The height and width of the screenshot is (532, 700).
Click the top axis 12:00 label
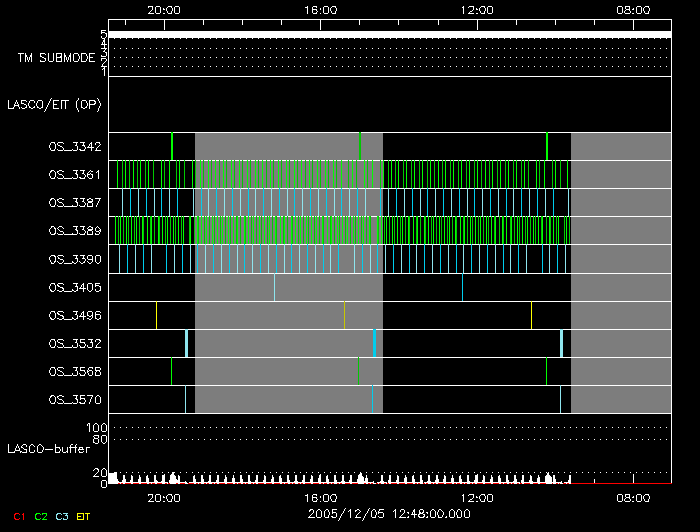coord(477,10)
